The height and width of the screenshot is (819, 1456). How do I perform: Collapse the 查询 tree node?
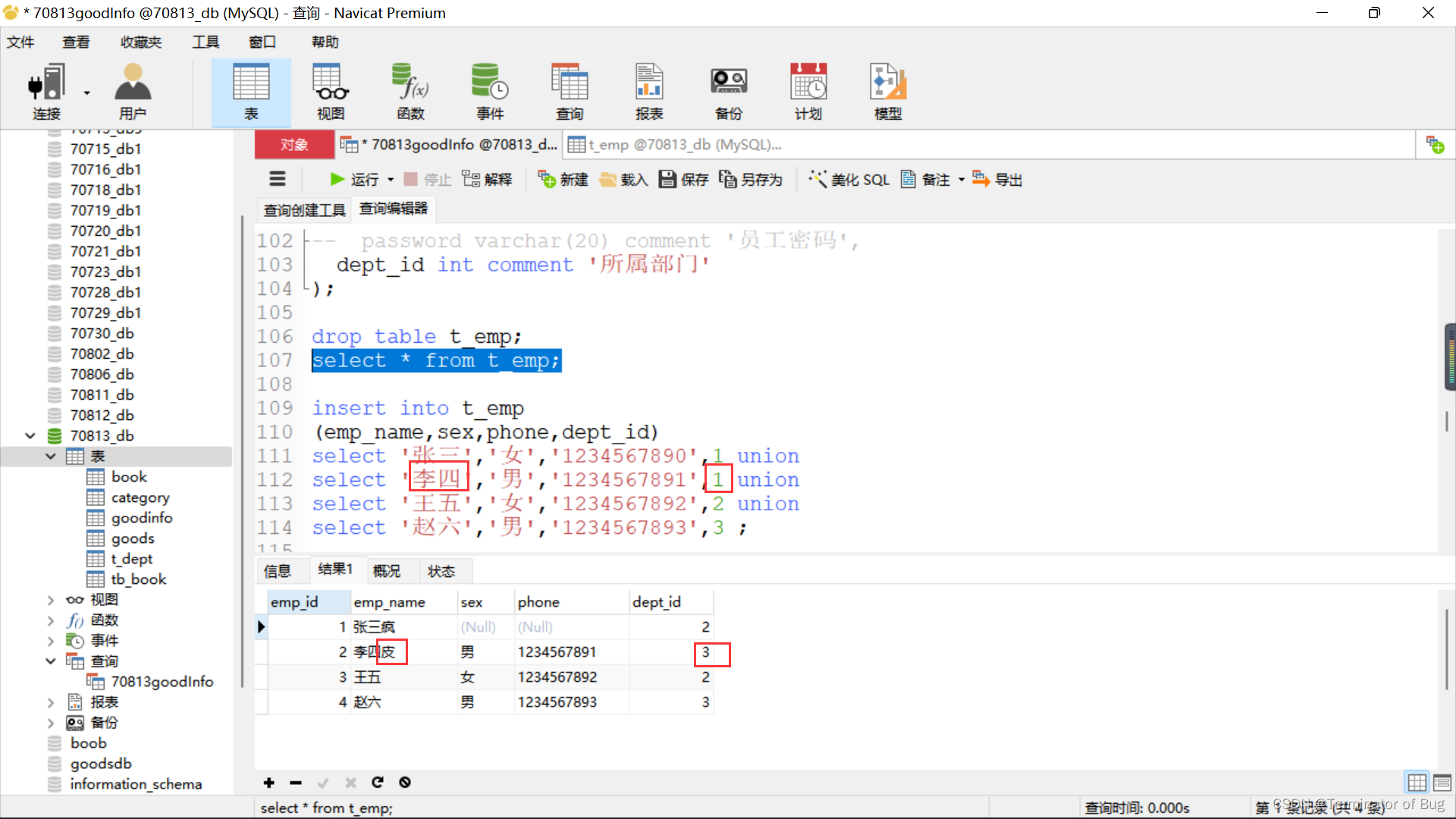(x=50, y=661)
